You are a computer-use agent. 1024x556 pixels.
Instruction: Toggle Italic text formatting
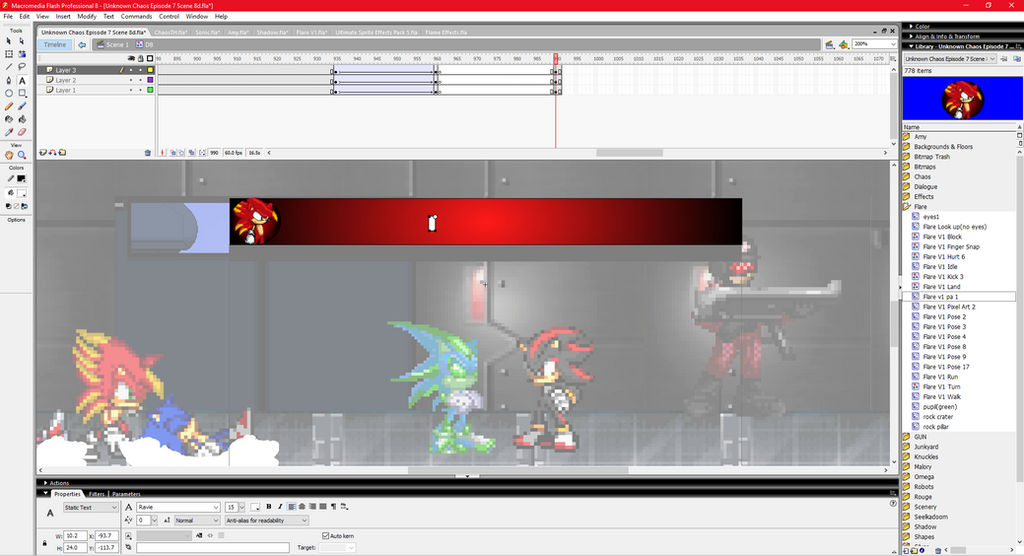pos(280,507)
